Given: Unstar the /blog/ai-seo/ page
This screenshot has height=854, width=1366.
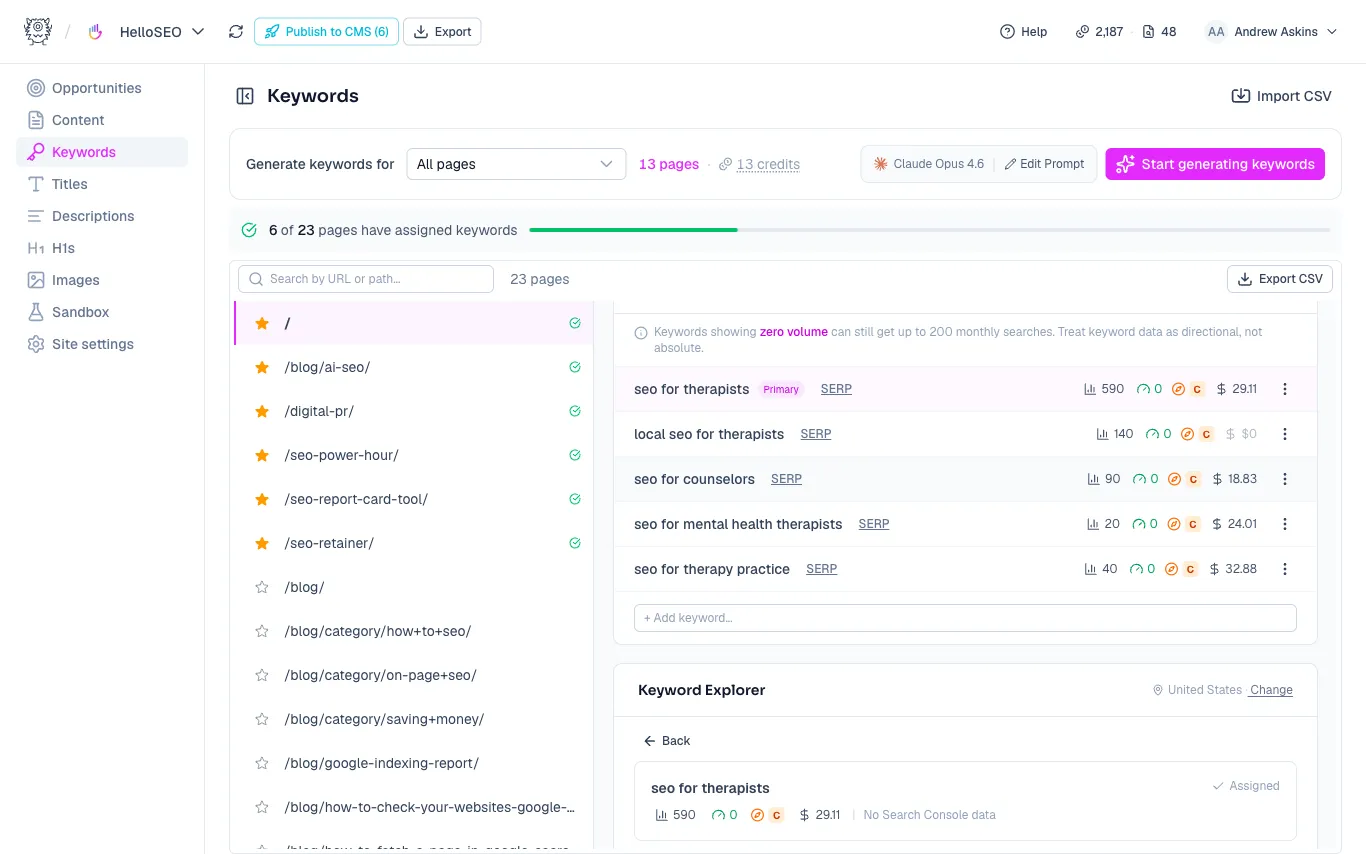Looking at the screenshot, I should [262, 367].
